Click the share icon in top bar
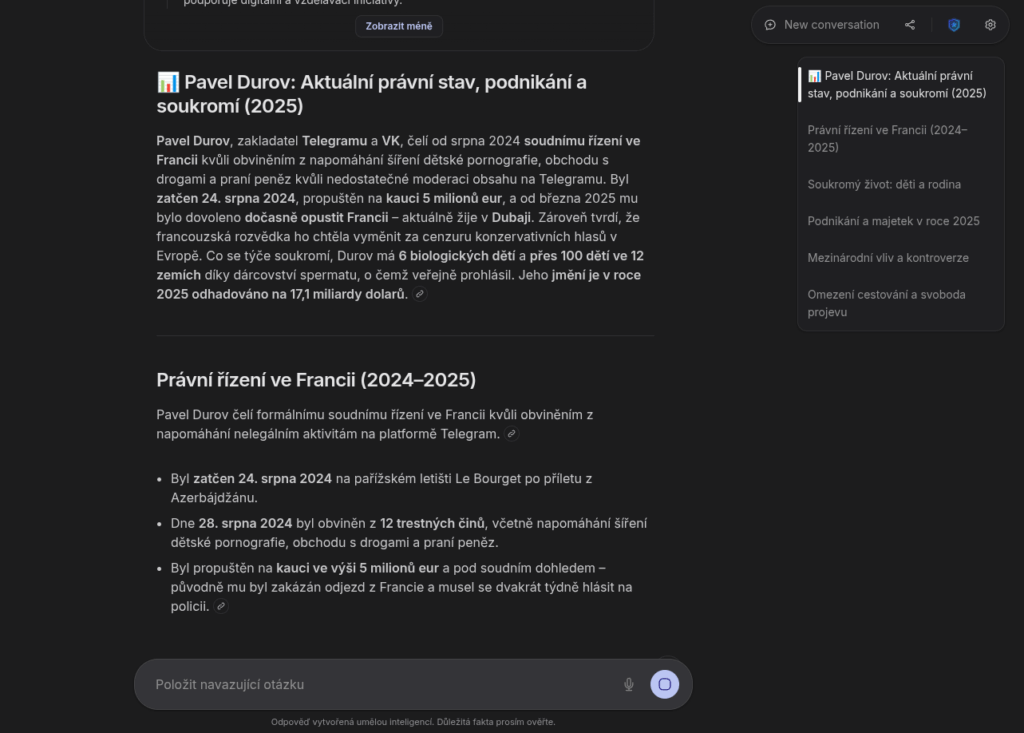Image resolution: width=1024 pixels, height=733 pixels. (x=910, y=25)
